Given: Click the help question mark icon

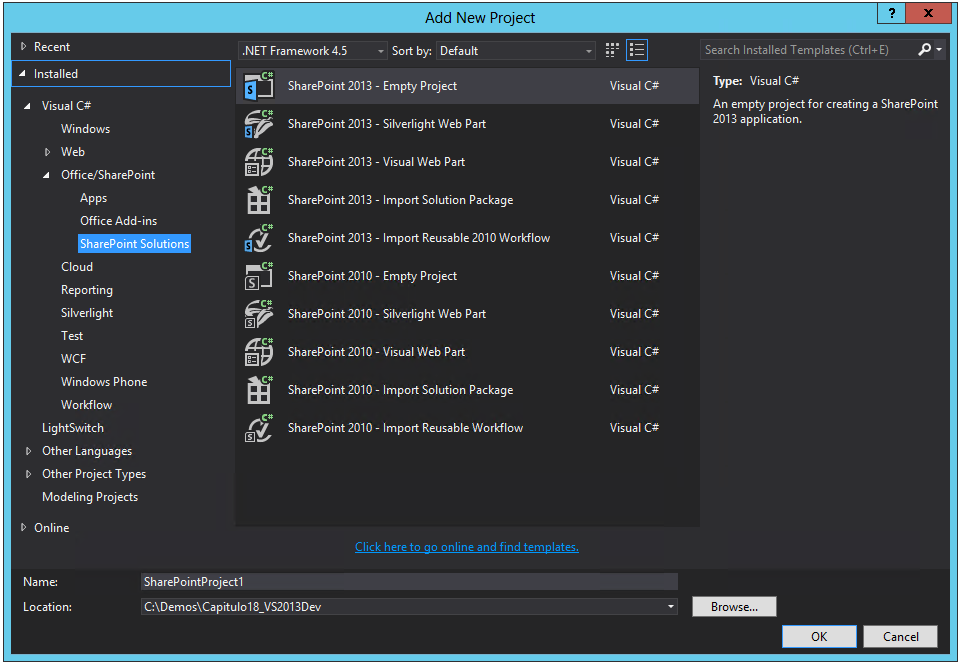Looking at the screenshot, I should coord(891,13).
